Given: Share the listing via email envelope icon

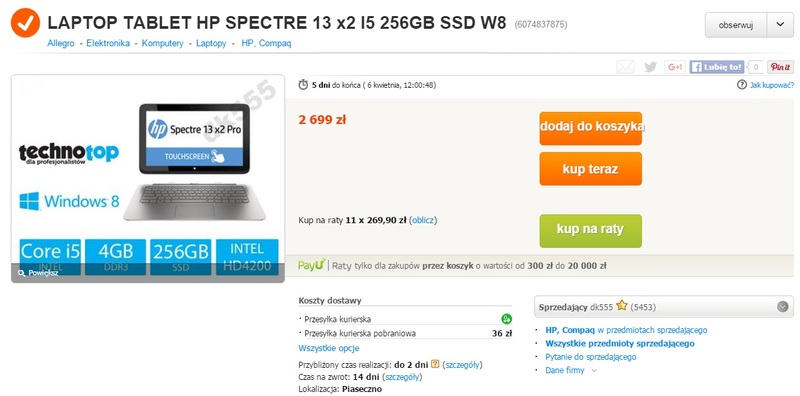Looking at the screenshot, I should click(x=626, y=67).
